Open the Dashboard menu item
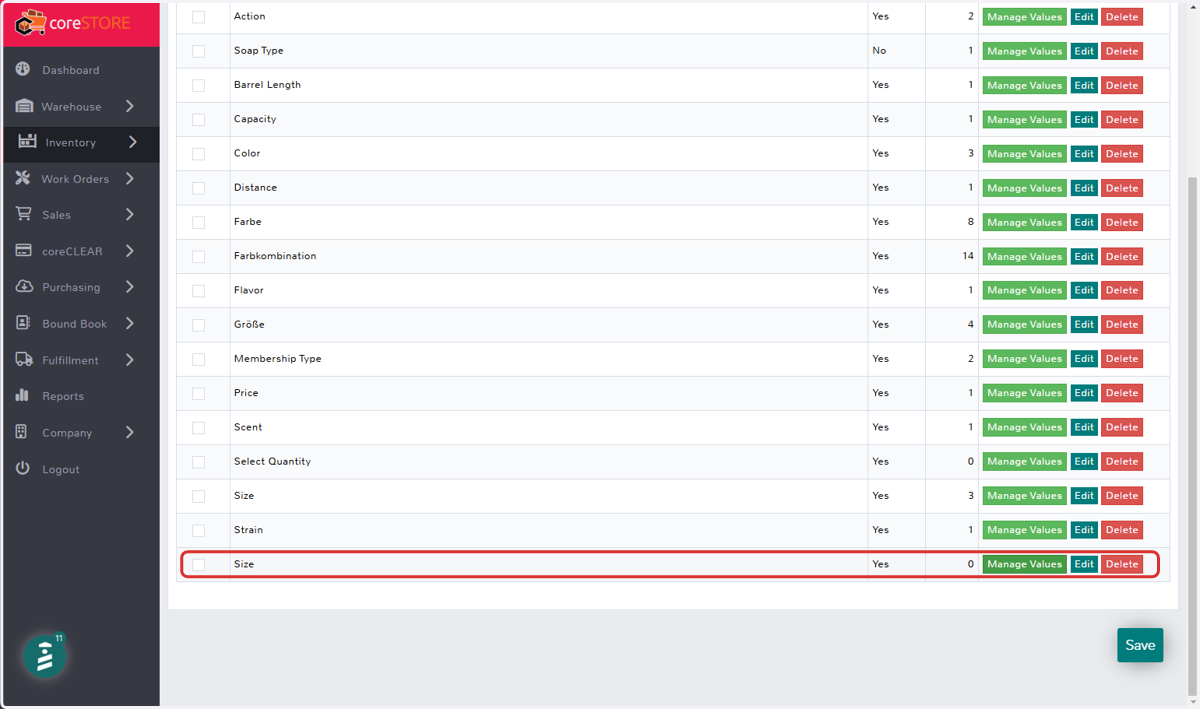The width and height of the screenshot is (1200, 709). (x=70, y=70)
